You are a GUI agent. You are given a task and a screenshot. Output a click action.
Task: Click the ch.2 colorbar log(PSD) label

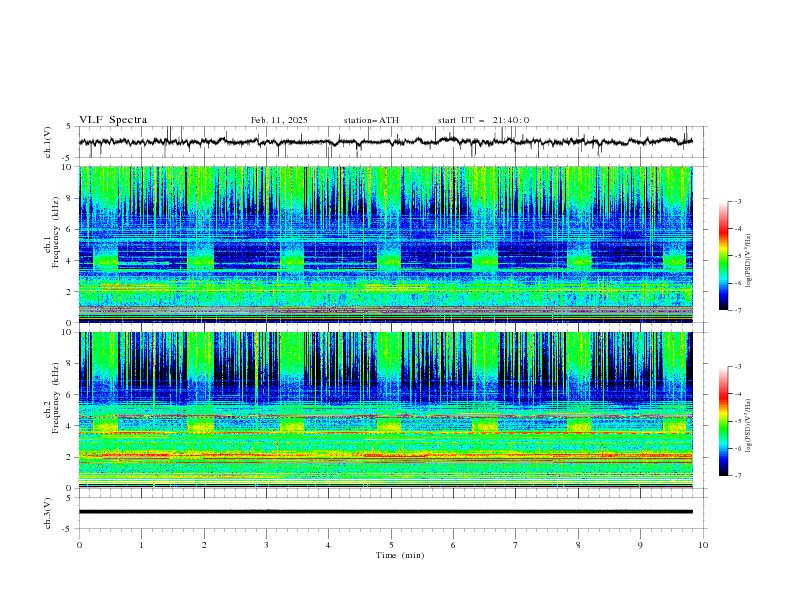(x=750, y=426)
